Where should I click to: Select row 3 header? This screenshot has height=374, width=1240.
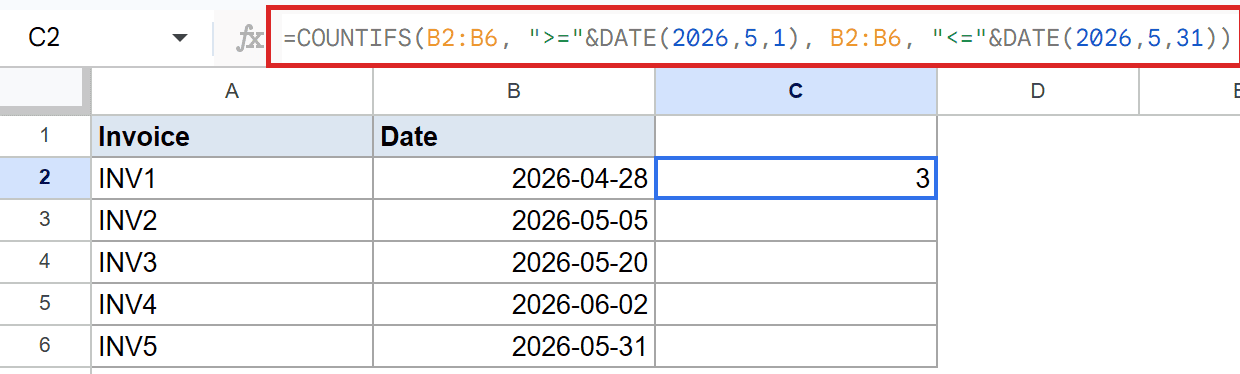(44, 220)
